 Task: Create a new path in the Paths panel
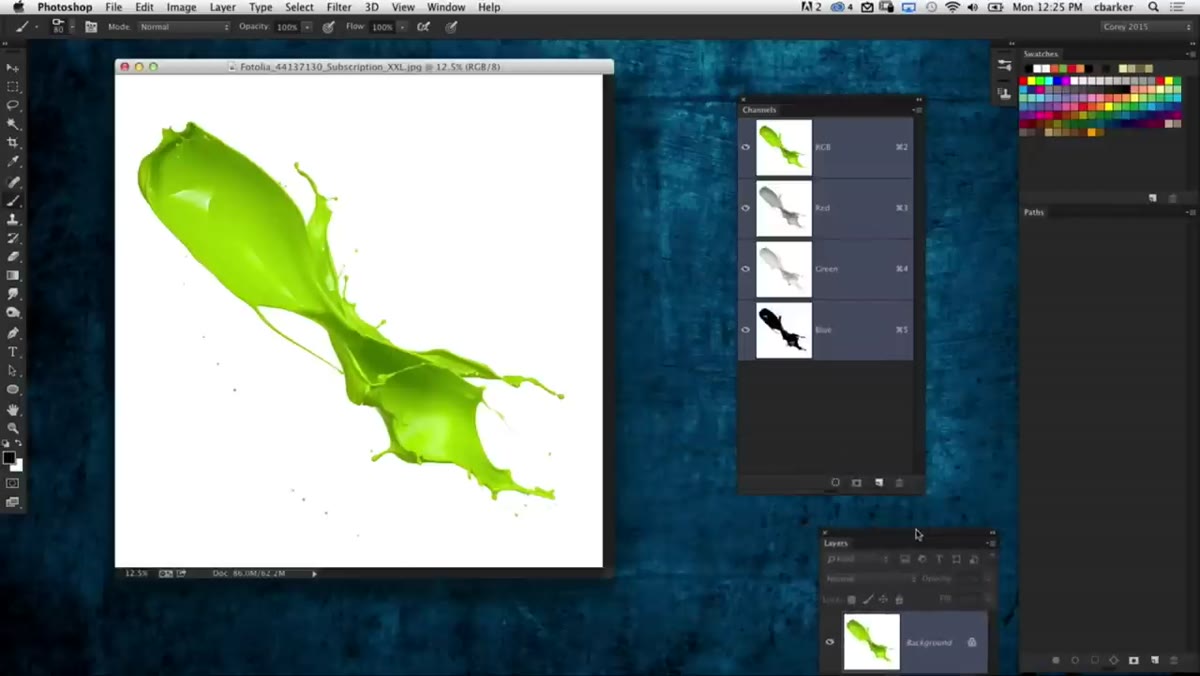click(x=1154, y=660)
